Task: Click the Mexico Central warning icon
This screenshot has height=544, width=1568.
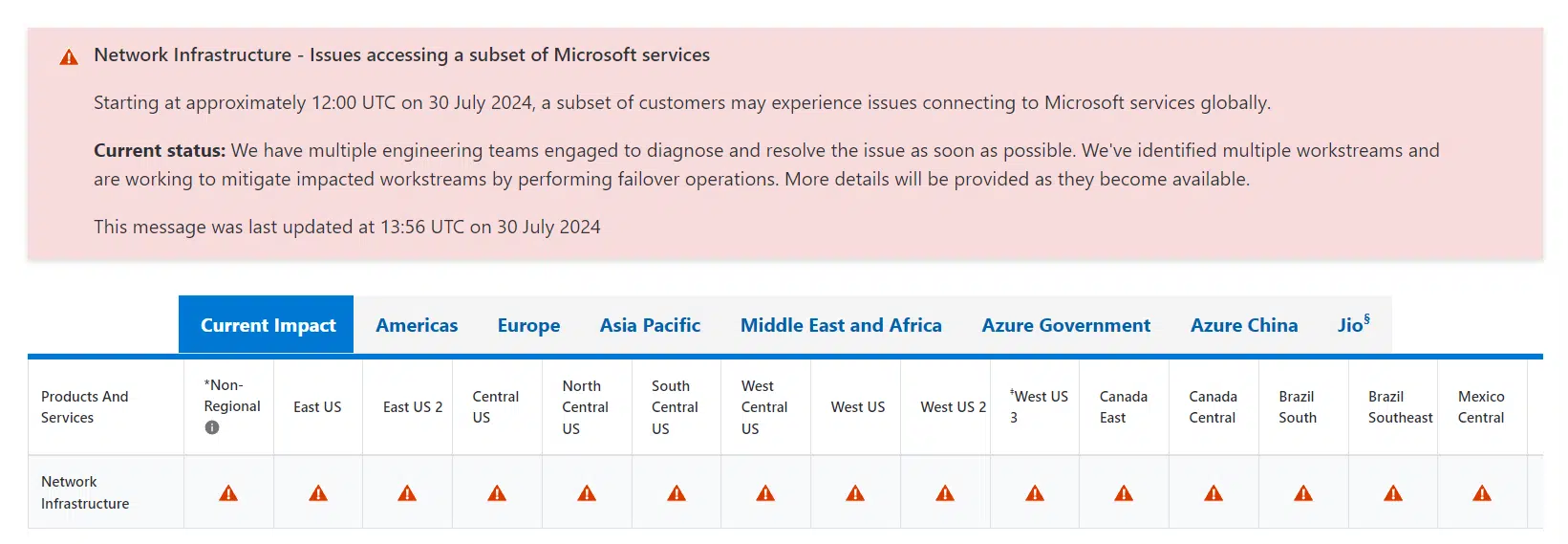Action: [1482, 493]
